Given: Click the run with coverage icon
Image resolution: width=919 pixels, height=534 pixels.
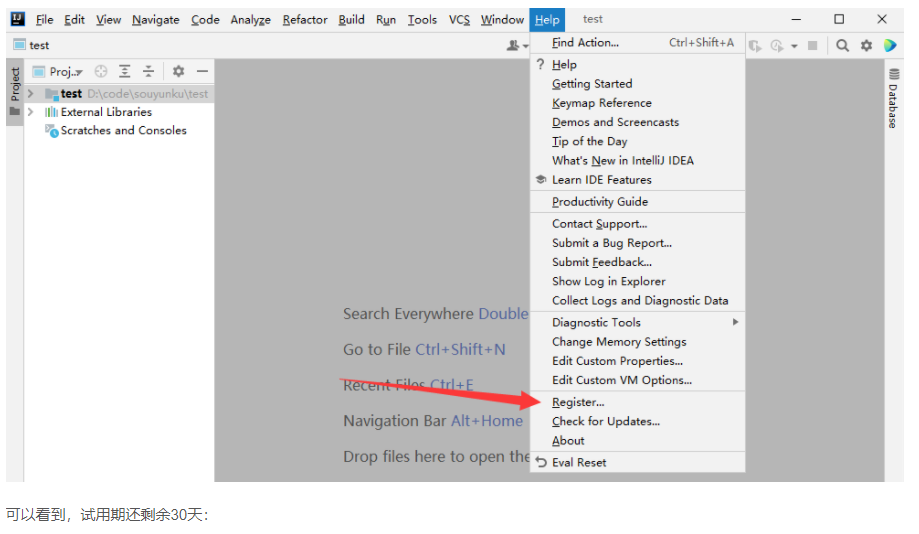Looking at the screenshot, I should coord(755,46).
